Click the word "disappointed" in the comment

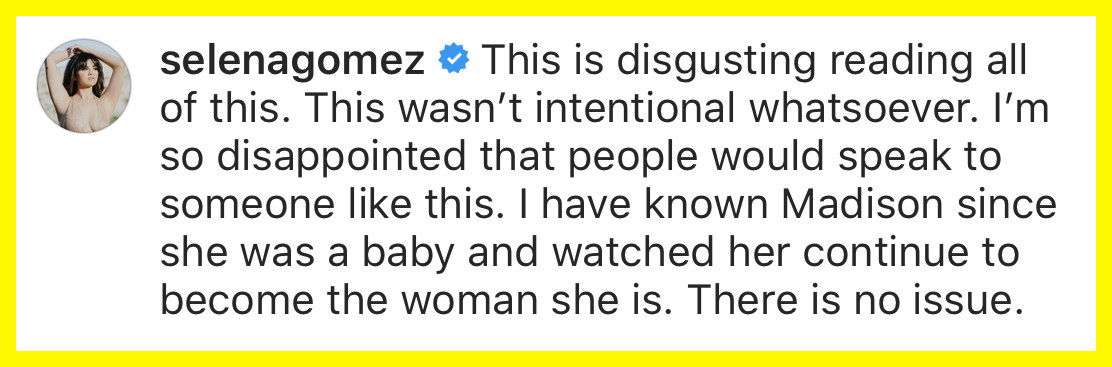(x=321, y=160)
